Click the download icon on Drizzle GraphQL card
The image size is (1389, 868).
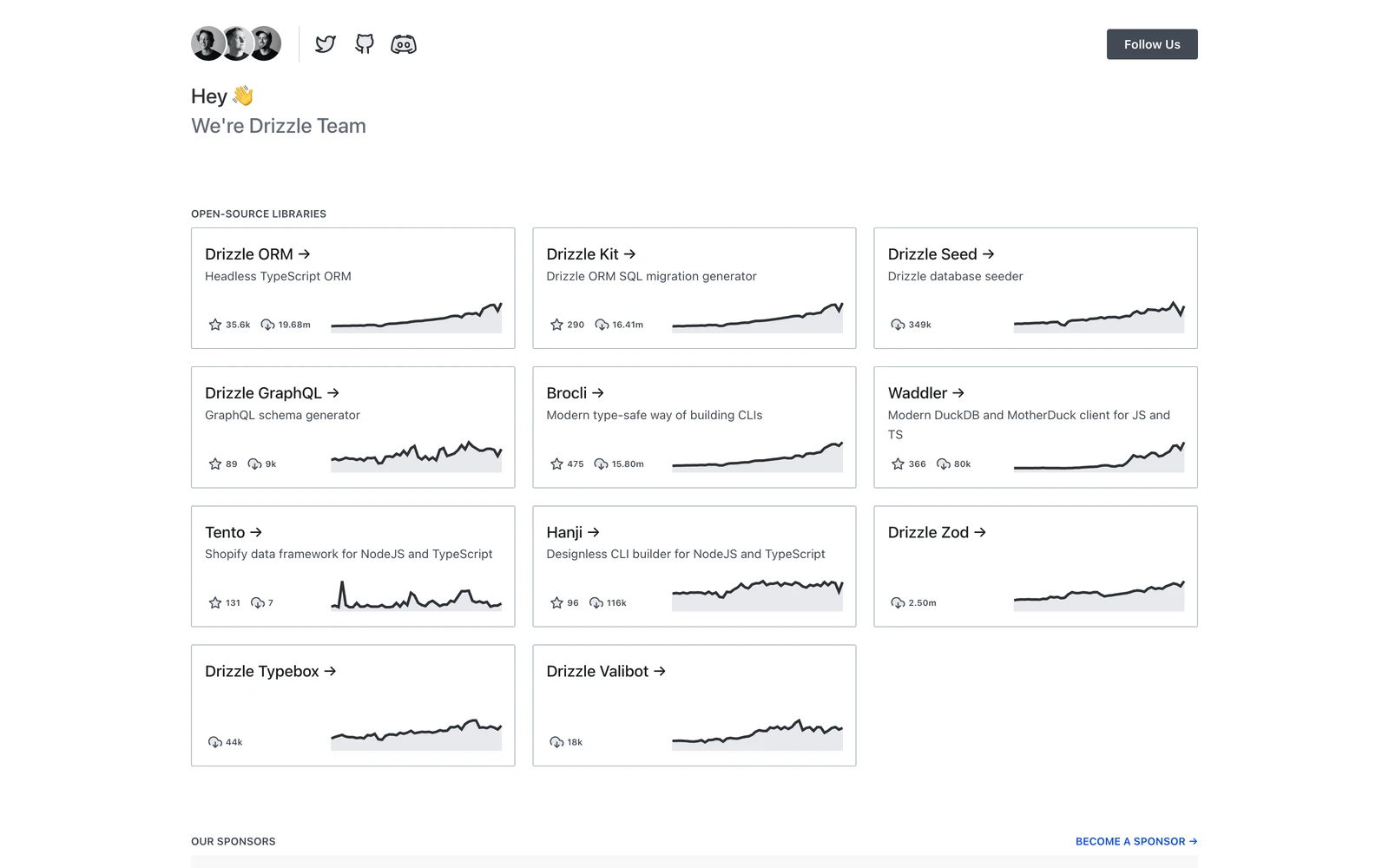[x=254, y=464]
